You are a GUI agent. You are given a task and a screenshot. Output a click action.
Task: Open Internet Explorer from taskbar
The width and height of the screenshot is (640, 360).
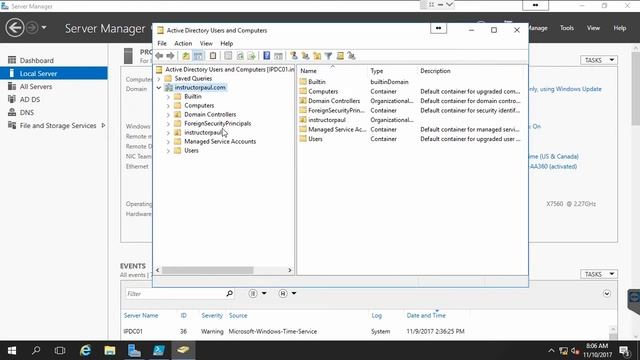click(85, 350)
